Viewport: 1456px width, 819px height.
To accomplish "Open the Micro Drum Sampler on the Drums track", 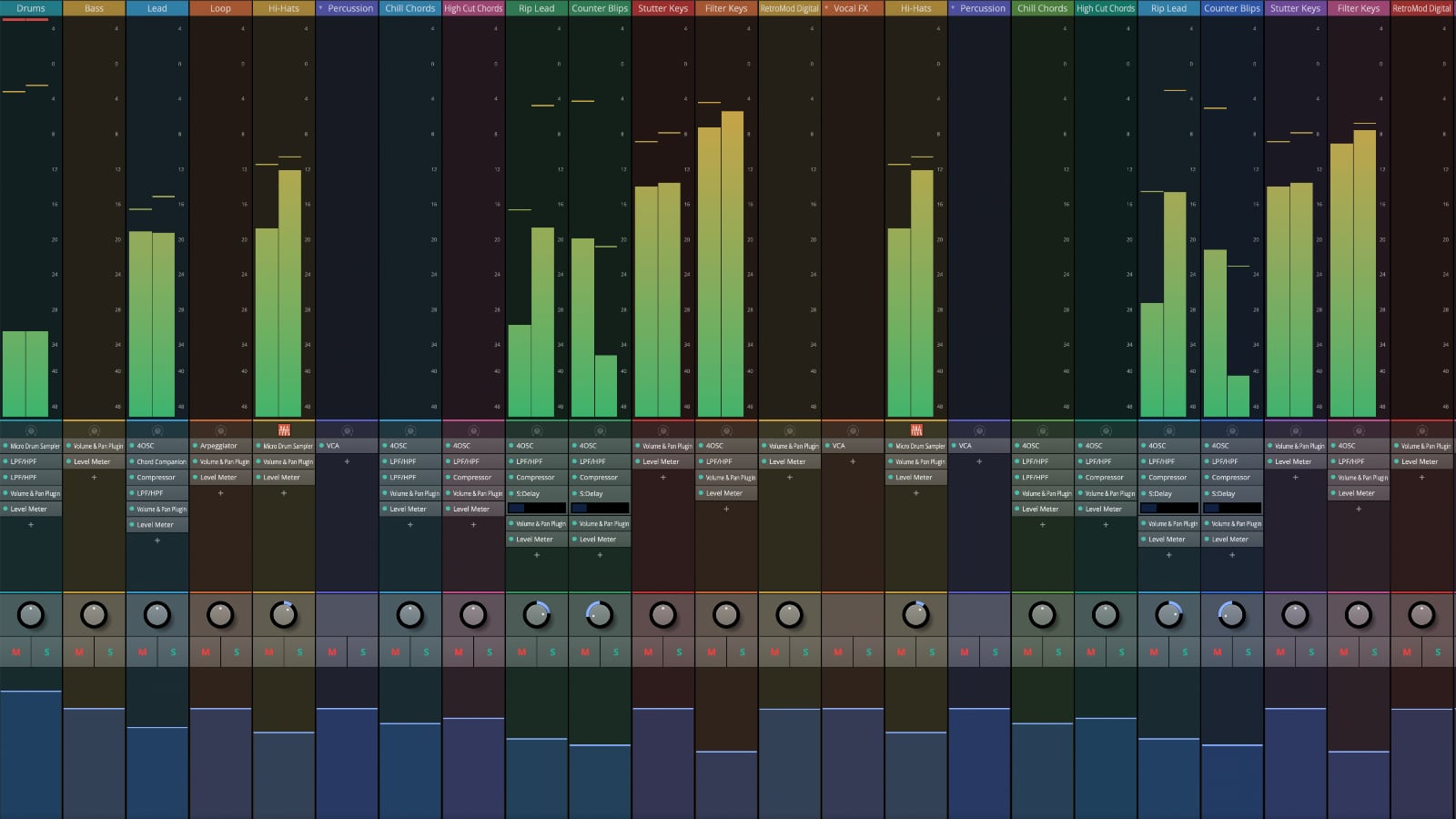I will [x=31, y=445].
